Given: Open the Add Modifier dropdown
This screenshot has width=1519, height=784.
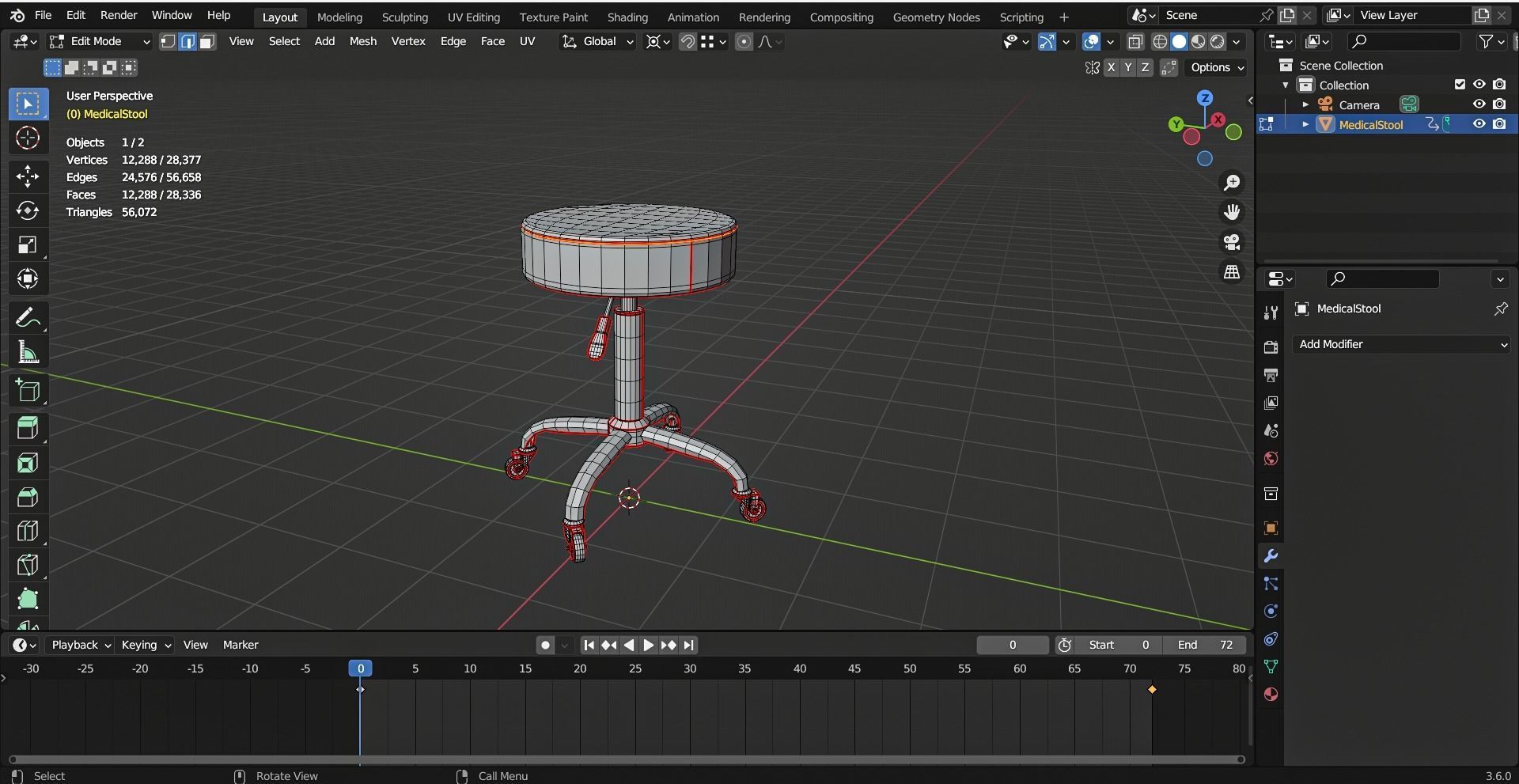Looking at the screenshot, I should point(1401,344).
